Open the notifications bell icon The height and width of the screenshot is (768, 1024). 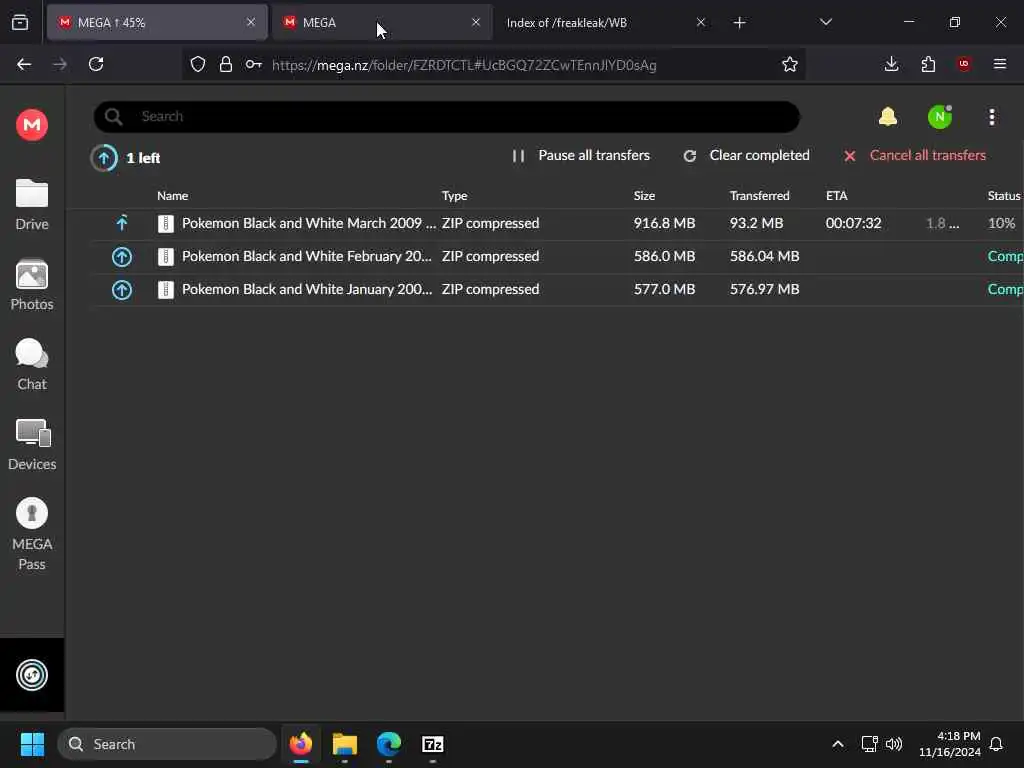coord(888,117)
